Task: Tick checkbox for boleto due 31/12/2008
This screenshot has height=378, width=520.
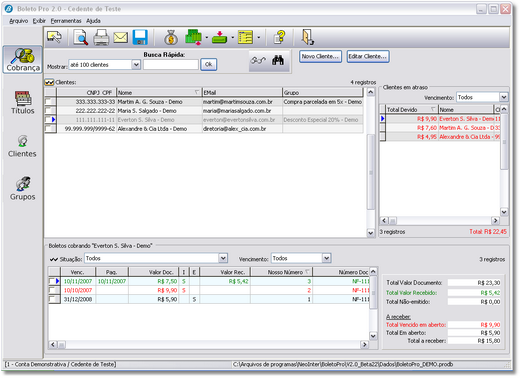Action: 53,299
